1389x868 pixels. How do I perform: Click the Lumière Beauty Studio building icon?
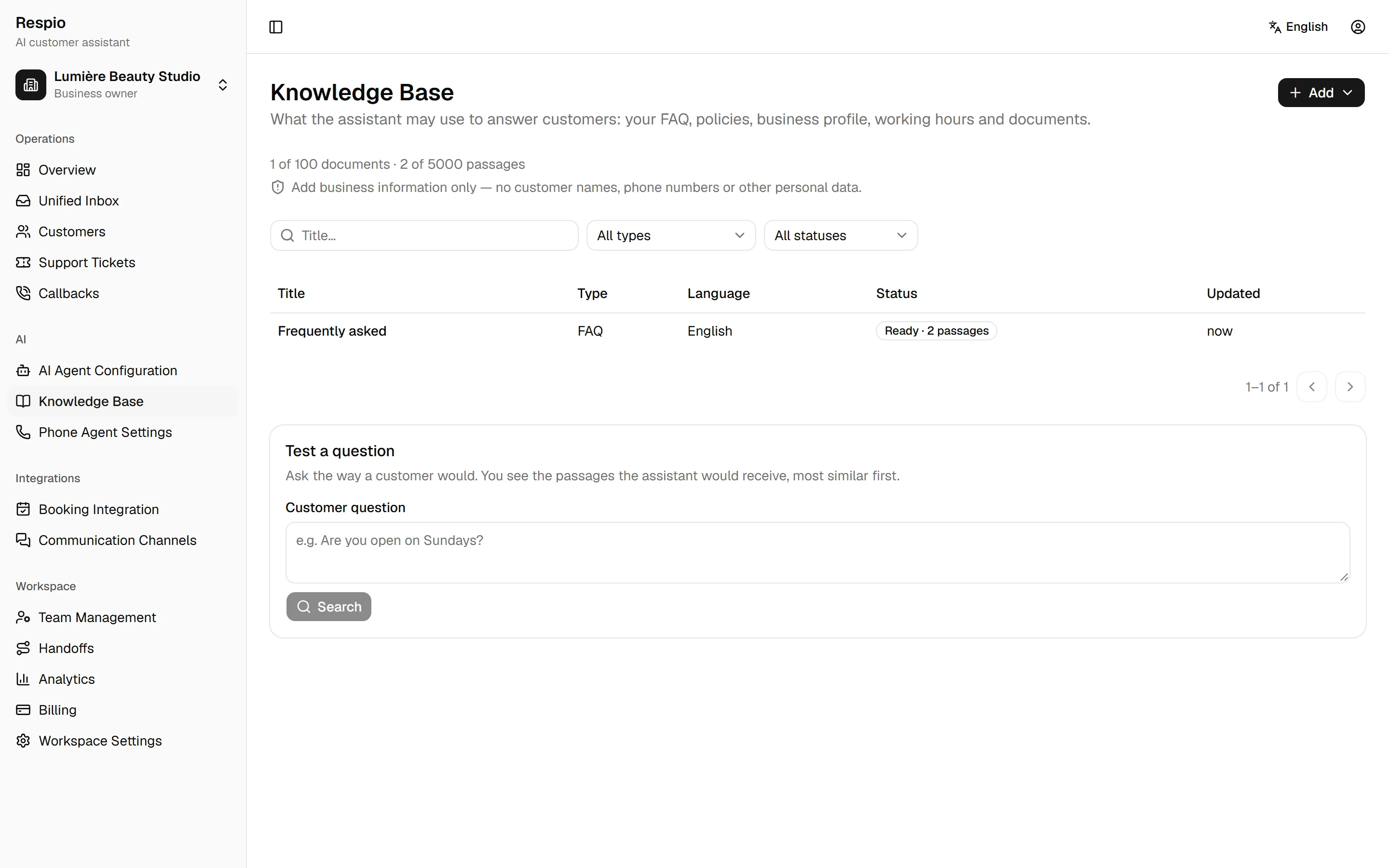click(x=31, y=85)
